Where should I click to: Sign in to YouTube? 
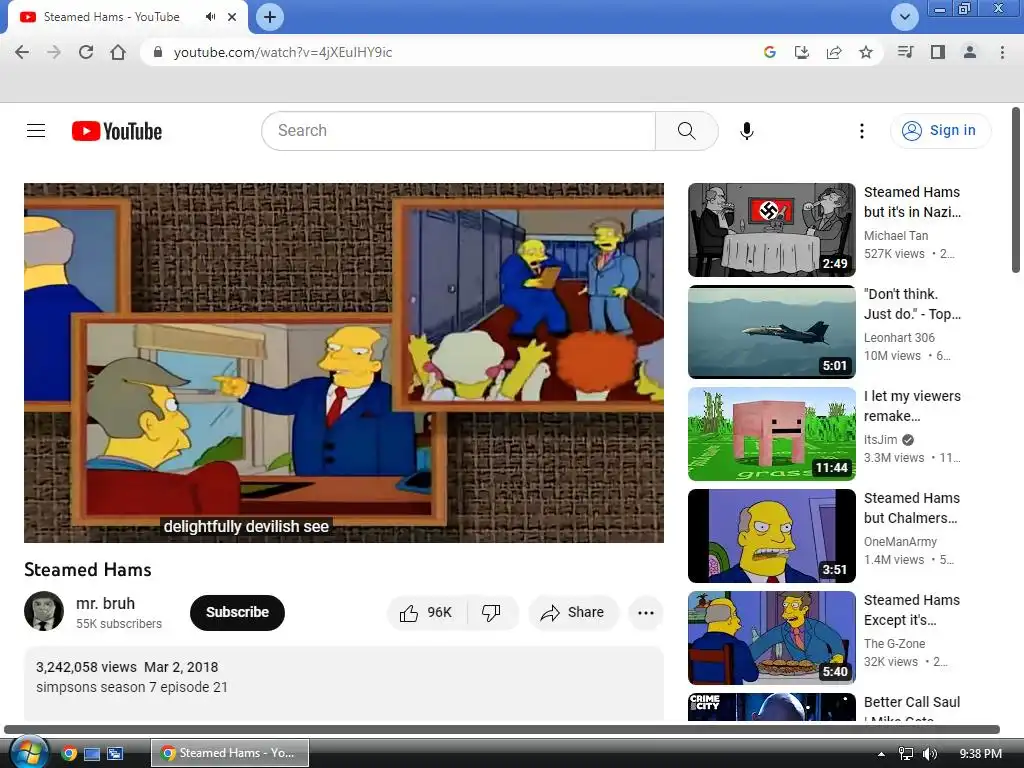point(940,131)
